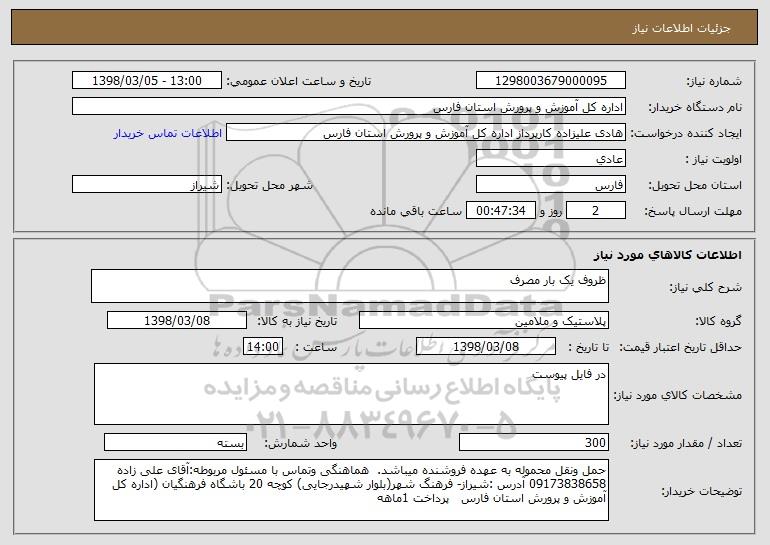Click the goods specification box 'در فایل پیوست'
This screenshot has height=545, width=770.
point(351,394)
